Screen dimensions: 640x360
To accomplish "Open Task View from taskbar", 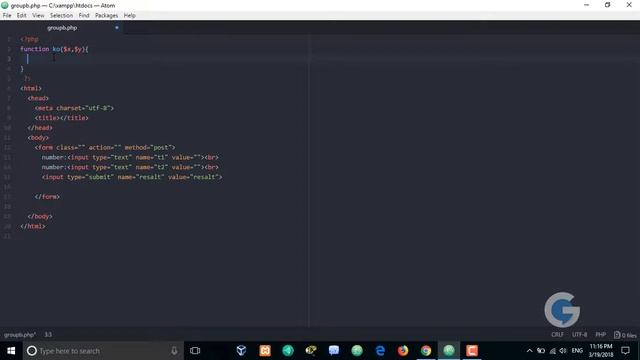I will pyautogui.click(x=195, y=351).
